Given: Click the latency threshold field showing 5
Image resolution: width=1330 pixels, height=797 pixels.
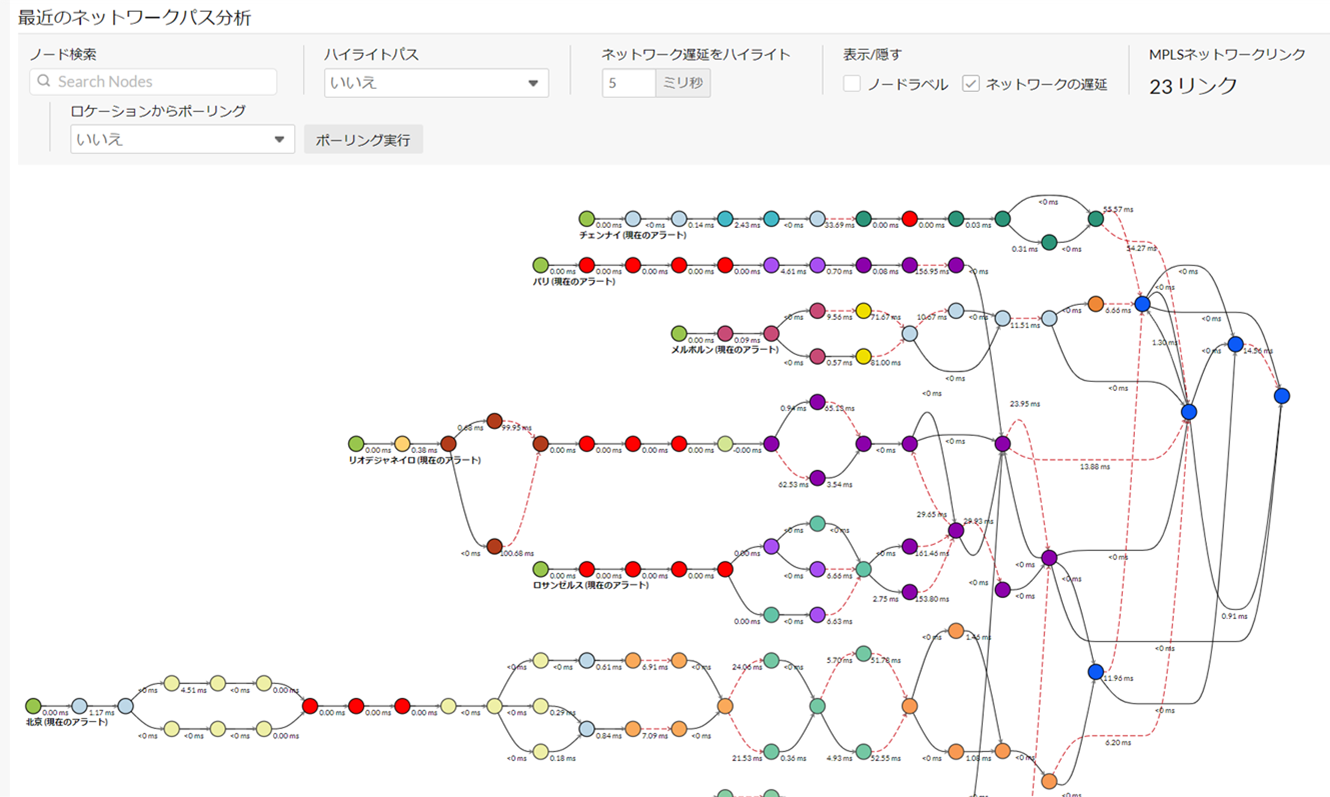Looking at the screenshot, I should pos(628,83).
